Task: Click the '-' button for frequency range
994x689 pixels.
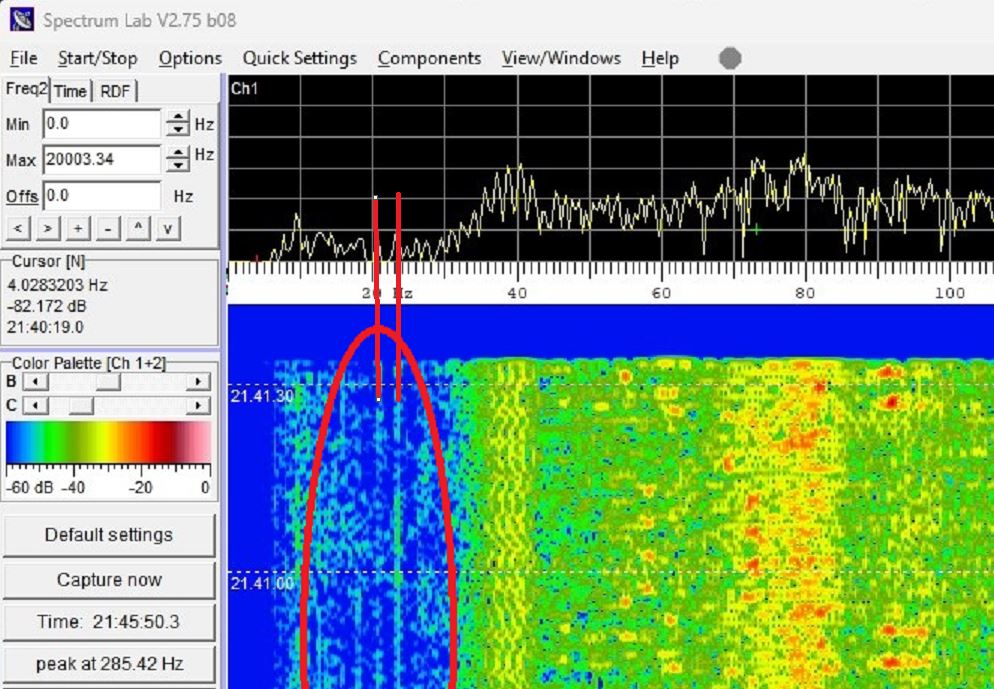Action: click(108, 228)
